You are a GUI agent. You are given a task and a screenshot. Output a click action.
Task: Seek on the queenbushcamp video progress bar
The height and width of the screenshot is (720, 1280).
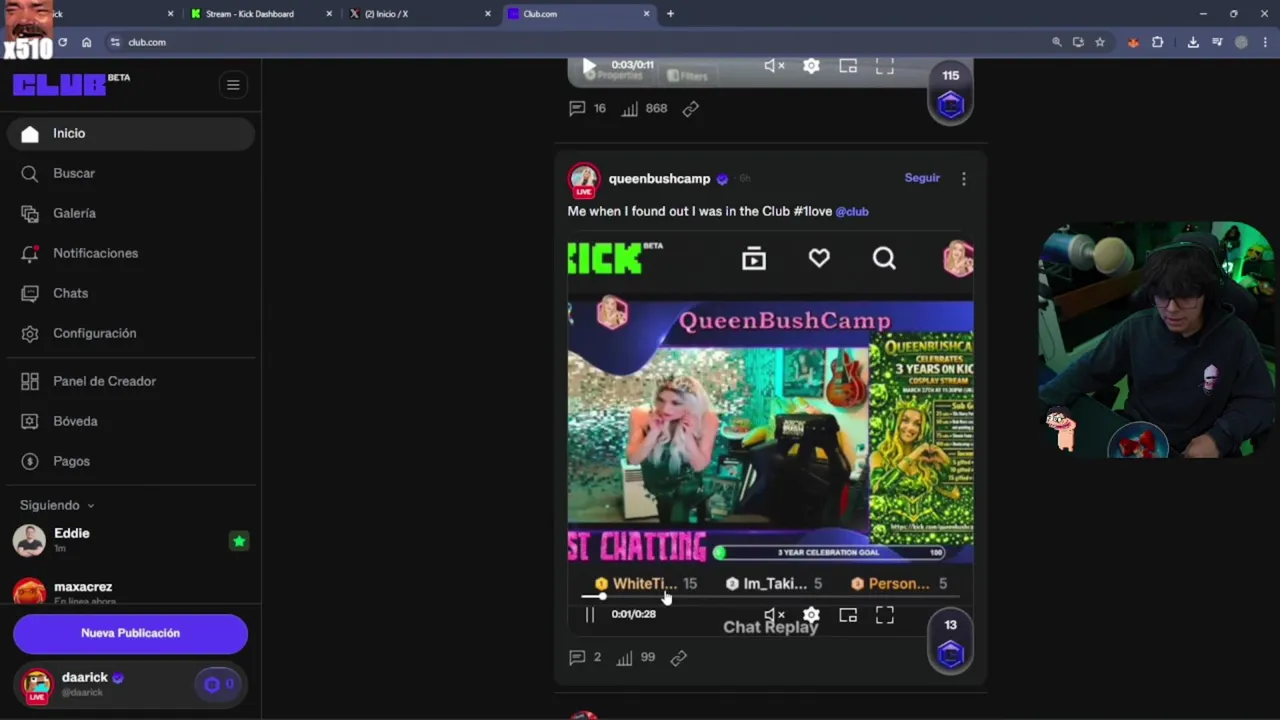click(x=770, y=597)
